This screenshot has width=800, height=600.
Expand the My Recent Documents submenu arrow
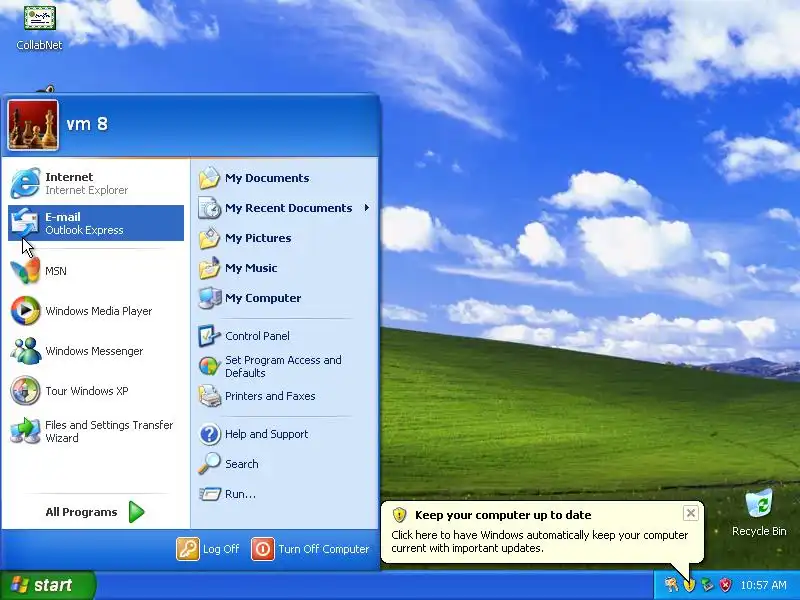click(x=366, y=208)
